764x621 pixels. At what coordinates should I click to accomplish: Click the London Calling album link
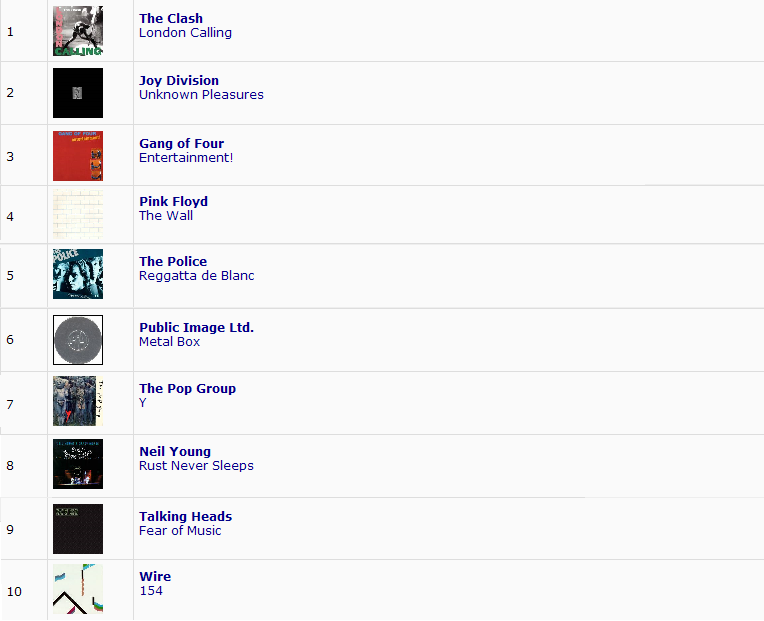tap(186, 33)
